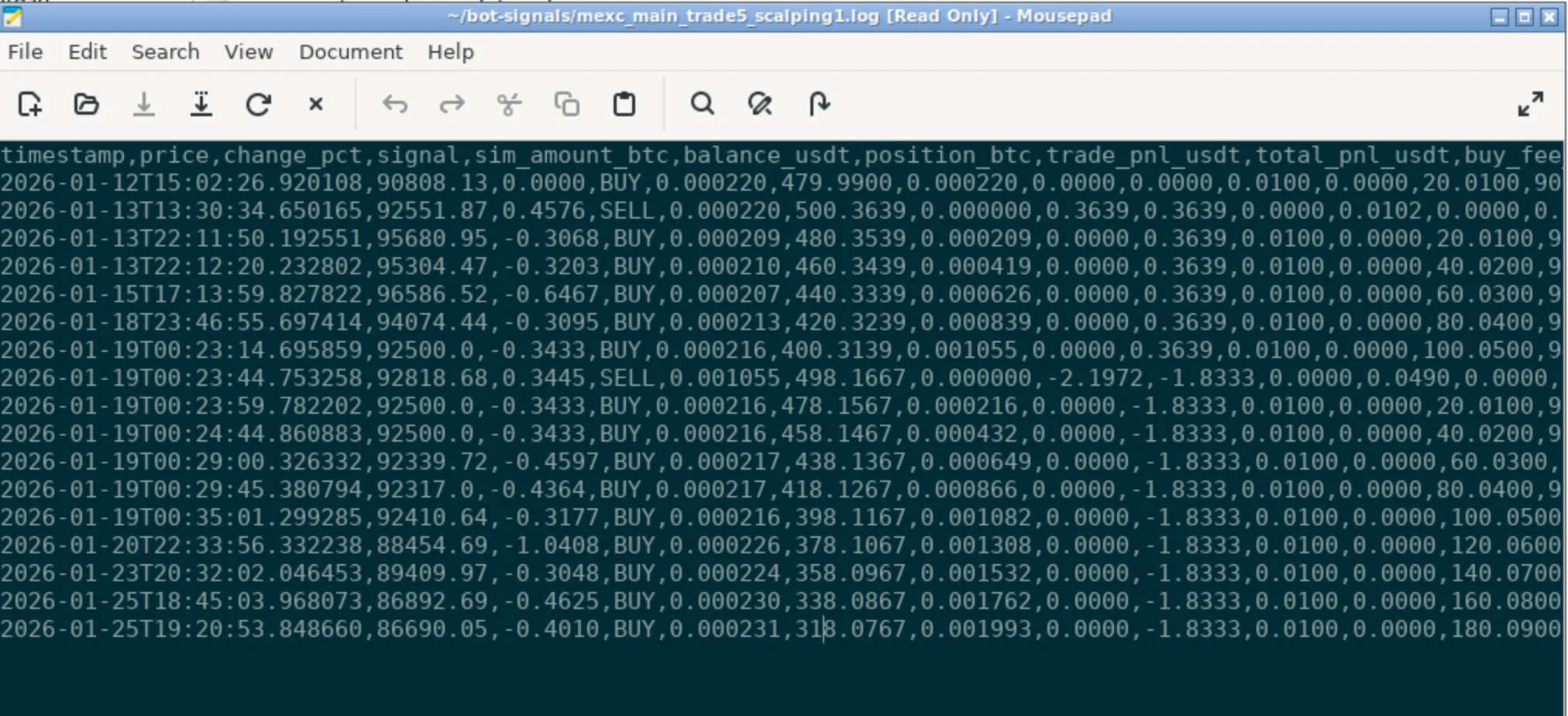Click price 95680.95 in the log
1568x716 pixels.
pos(432,239)
